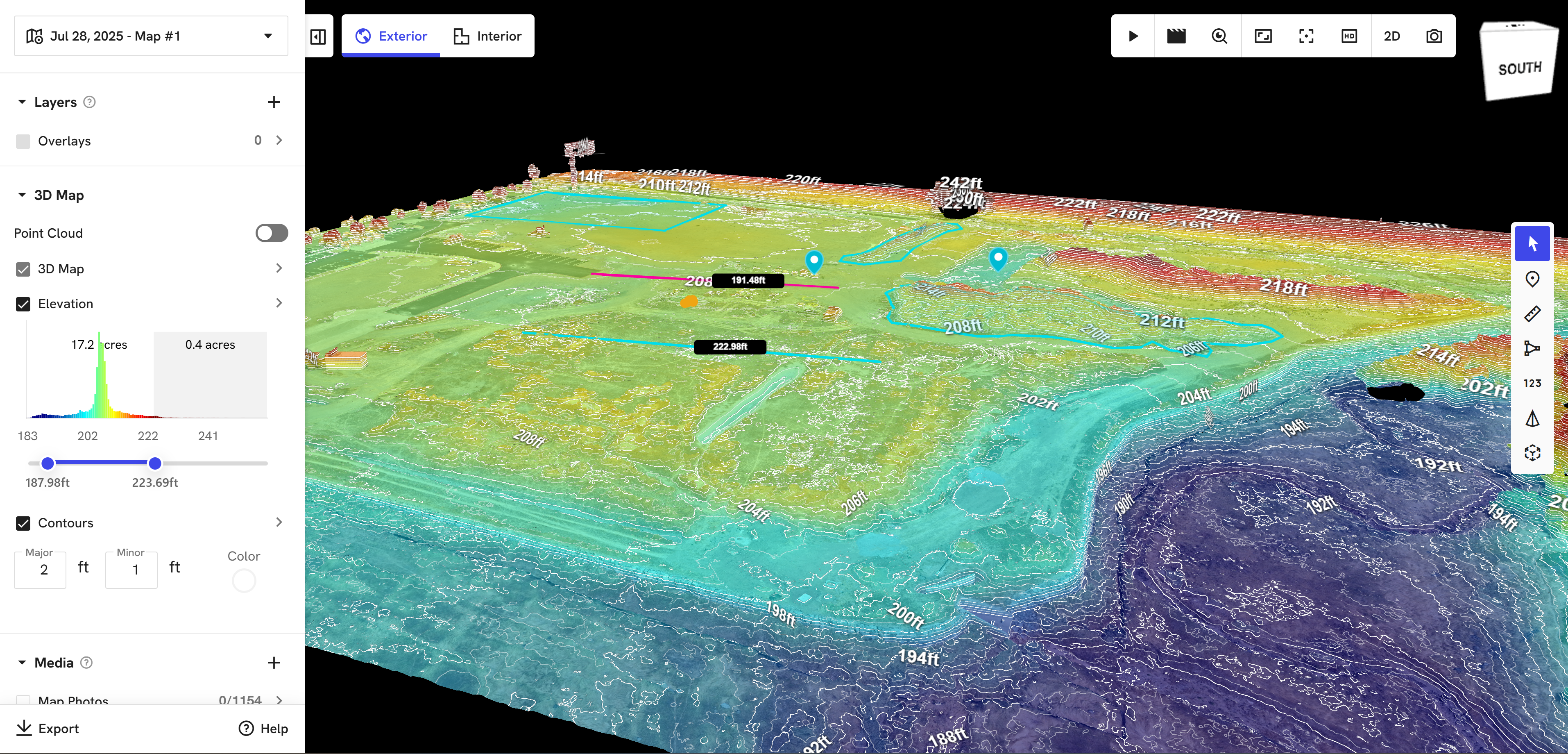Expand the Overlays row chevron

[279, 141]
